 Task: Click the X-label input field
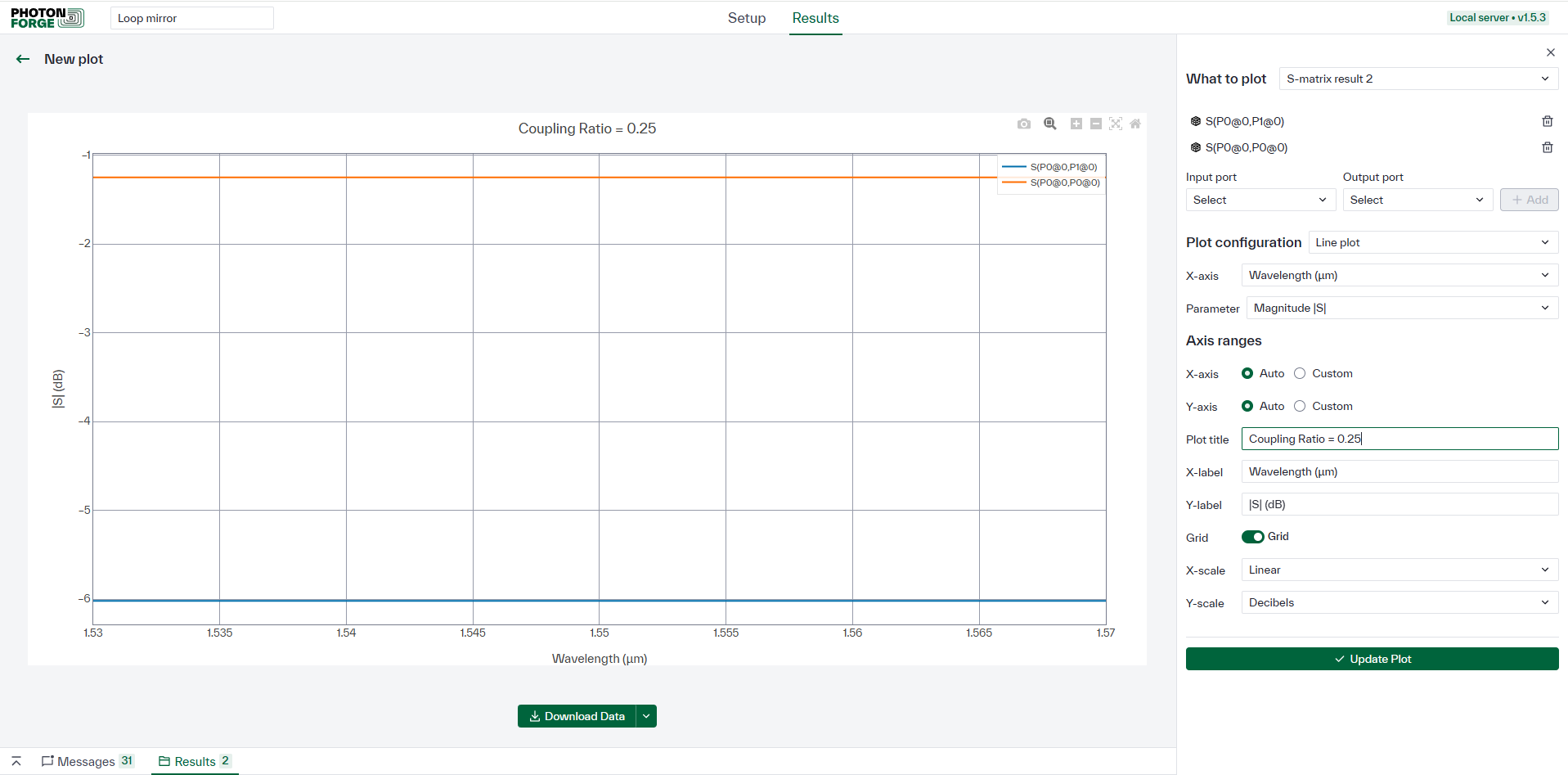(x=1400, y=471)
